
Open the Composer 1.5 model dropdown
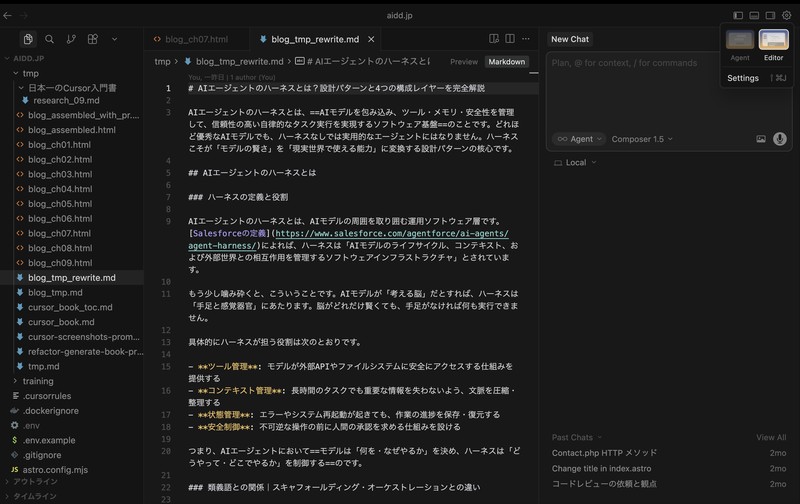[x=642, y=139]
